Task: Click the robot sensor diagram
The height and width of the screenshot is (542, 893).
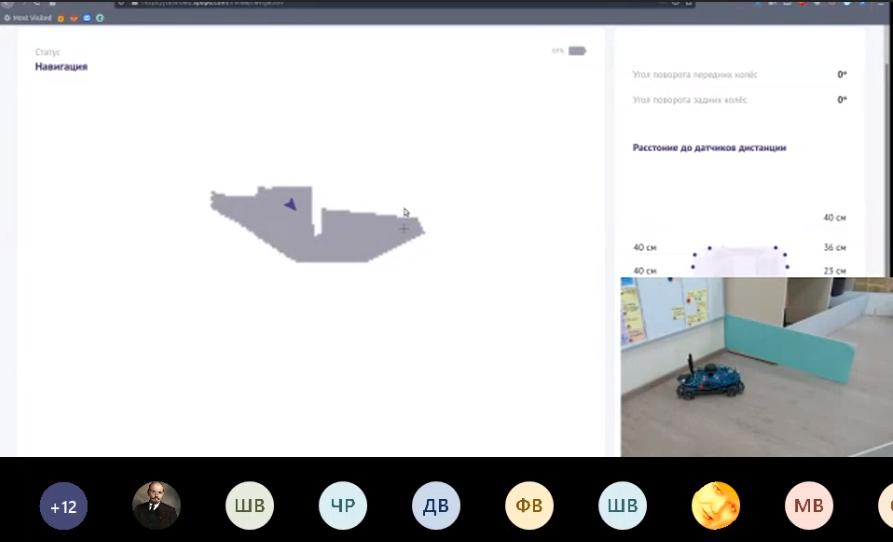Action: pyautogui.click(x=740, y=261)
